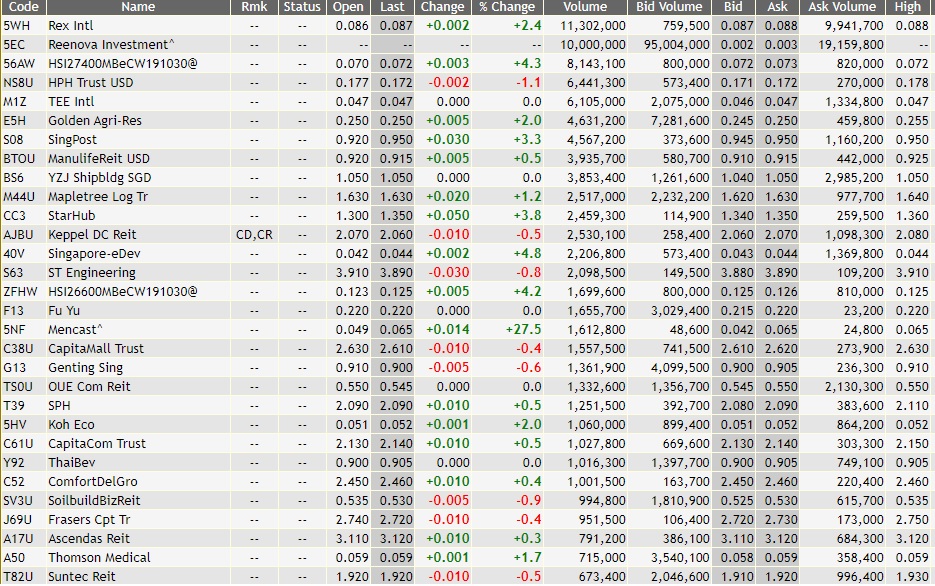Select YZJ Shipbldg SGD
Viewport: 935px width, 586px height.
pos(100,178)
